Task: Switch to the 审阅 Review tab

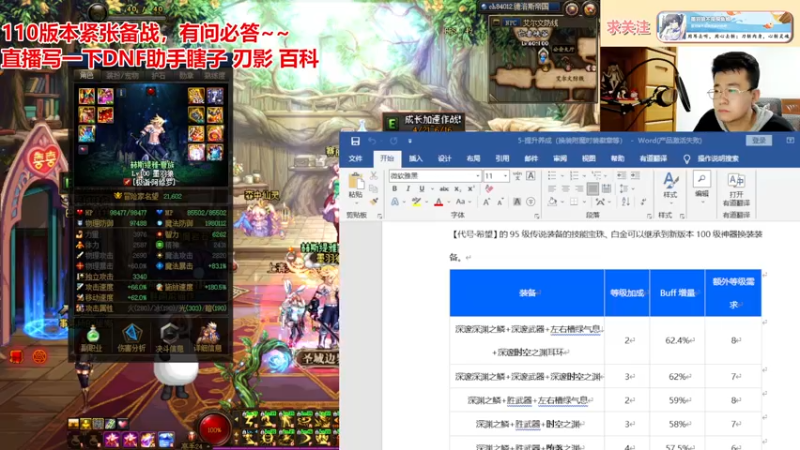Action: (560, 159)
